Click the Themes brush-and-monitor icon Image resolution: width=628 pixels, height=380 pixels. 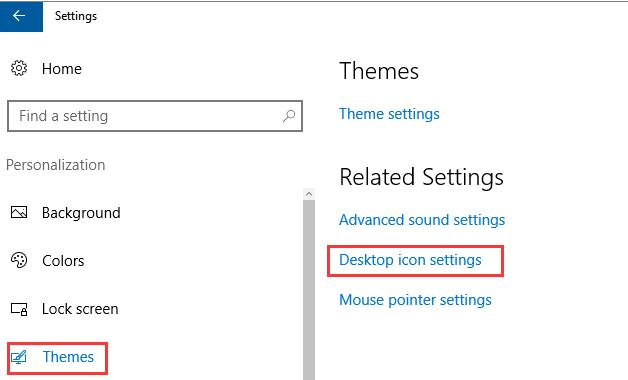(18, 357)
